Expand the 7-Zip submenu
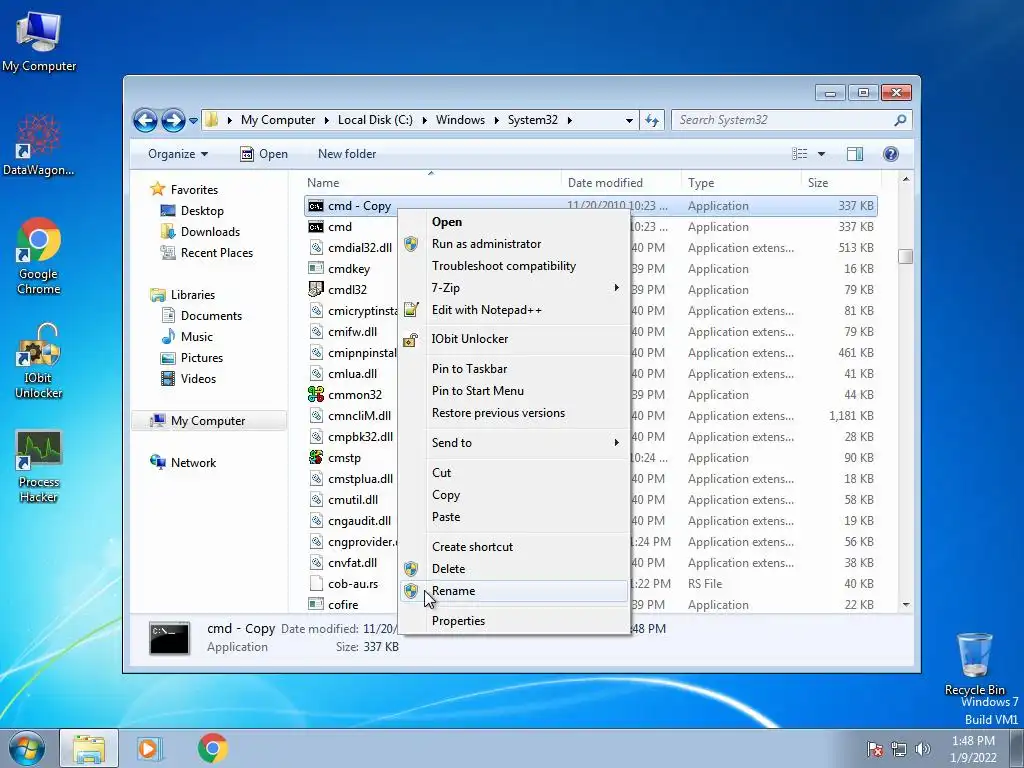 [513, 288]
